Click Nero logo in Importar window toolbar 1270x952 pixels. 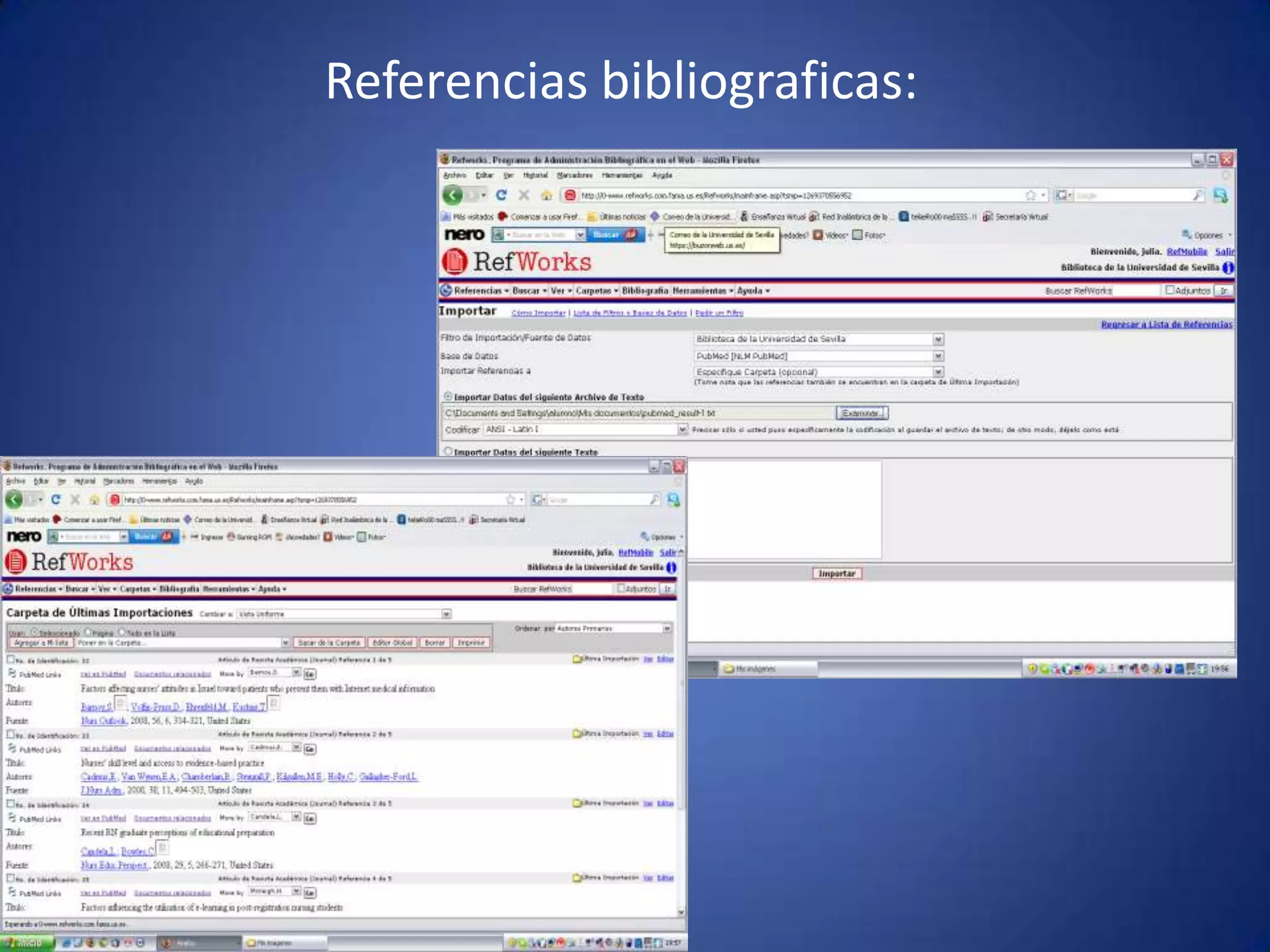pos(464,234)
